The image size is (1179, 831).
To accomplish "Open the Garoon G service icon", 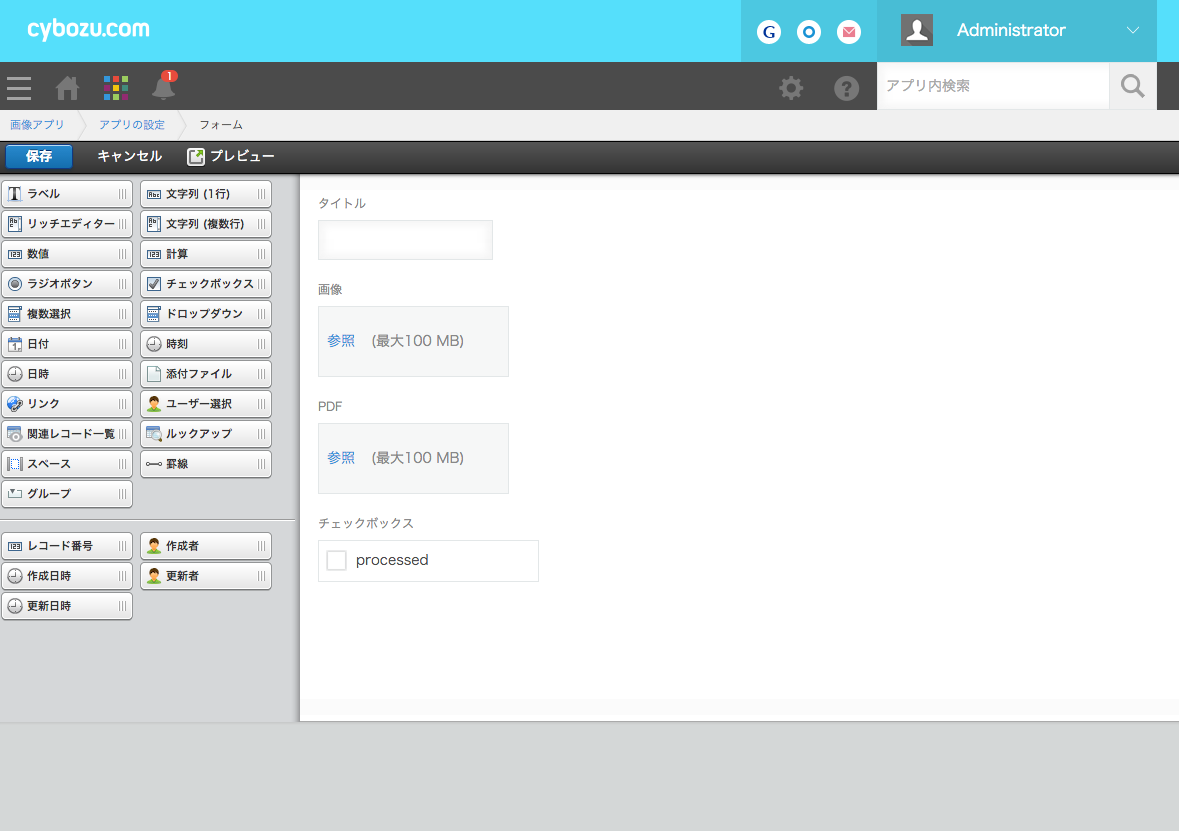I will point(768,32).
